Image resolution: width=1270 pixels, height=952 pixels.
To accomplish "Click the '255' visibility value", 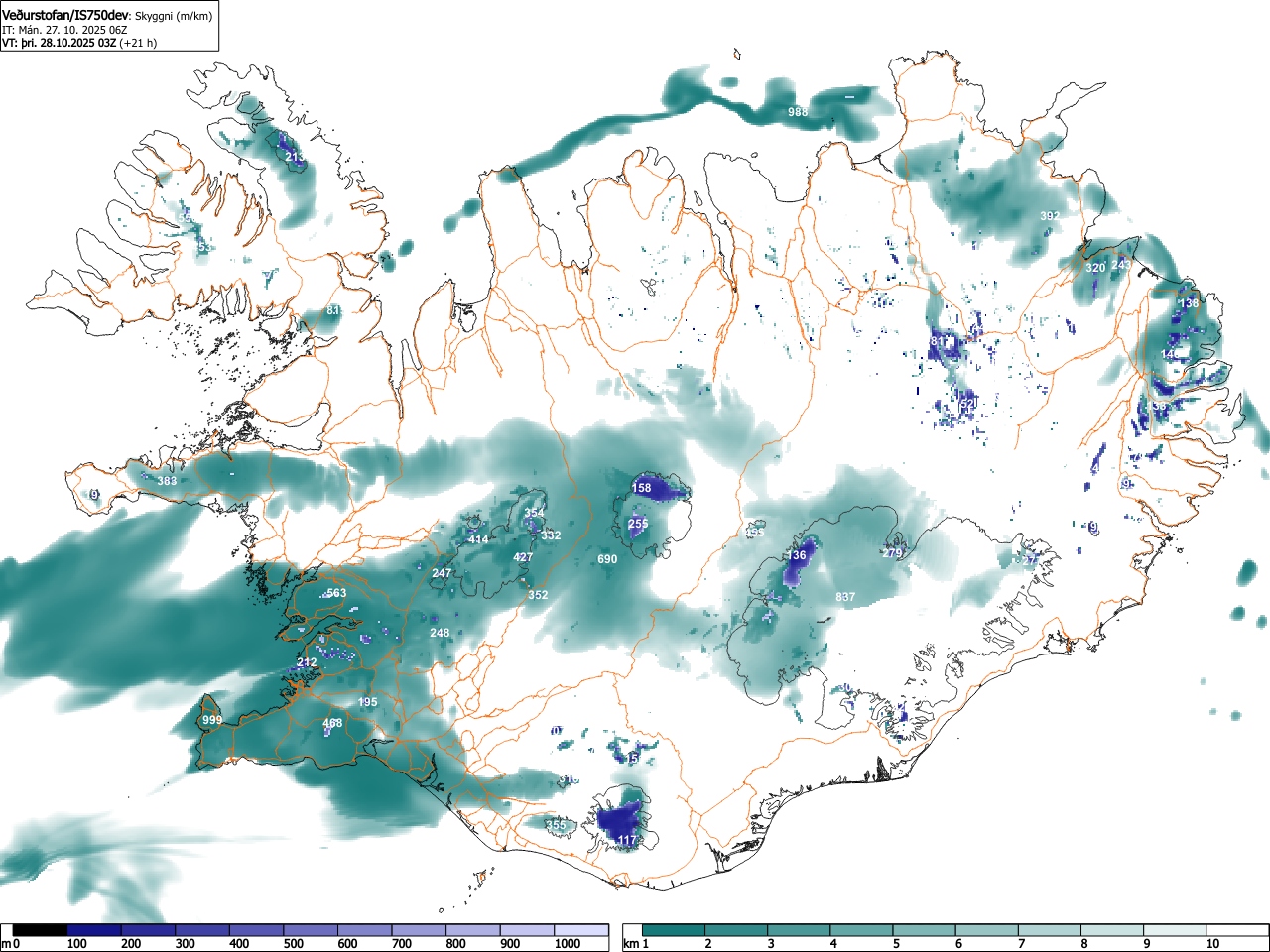I will tap(638, 524).
